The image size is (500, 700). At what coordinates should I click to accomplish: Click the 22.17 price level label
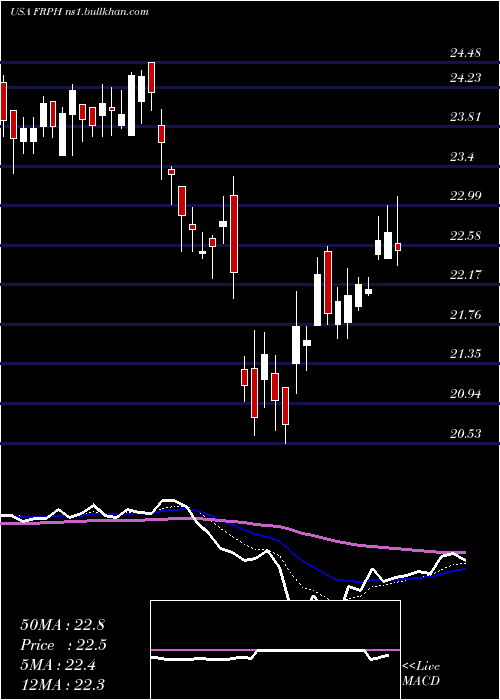click(x=465, y=275)
